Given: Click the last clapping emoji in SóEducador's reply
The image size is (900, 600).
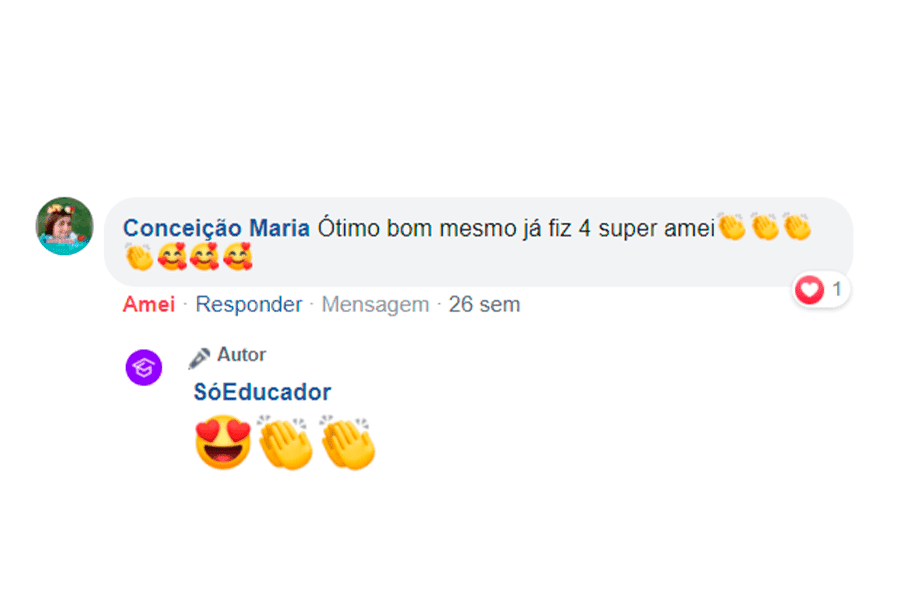Looking at the screenshot, I should [x=347, y=442].
